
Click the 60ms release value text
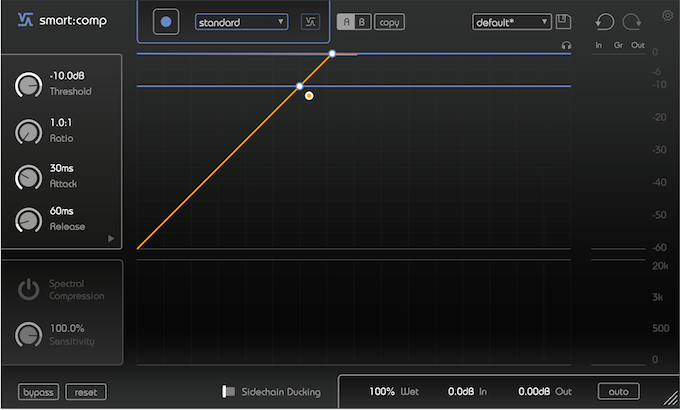(61, 211)
